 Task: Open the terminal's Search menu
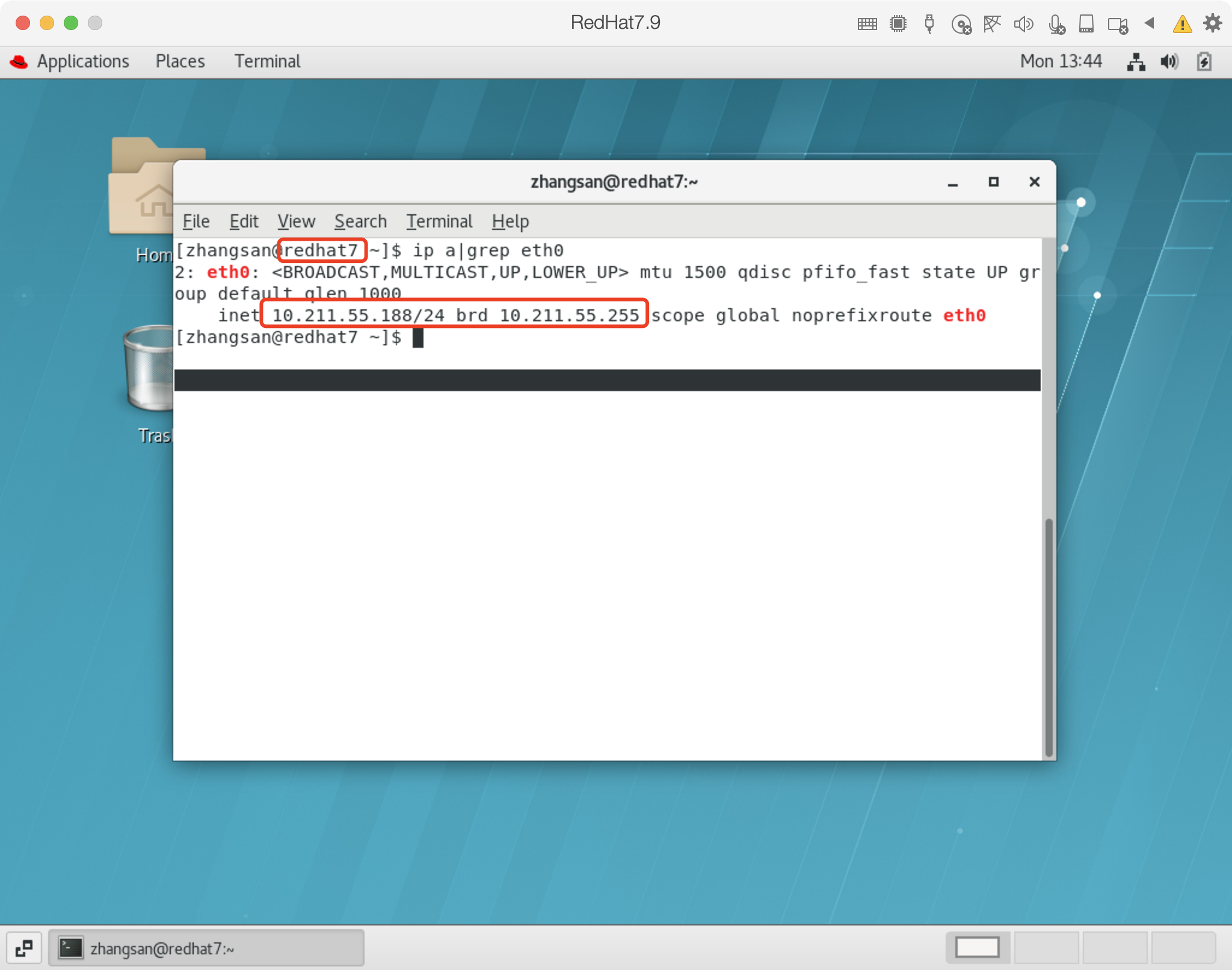[x=360, y=221]
